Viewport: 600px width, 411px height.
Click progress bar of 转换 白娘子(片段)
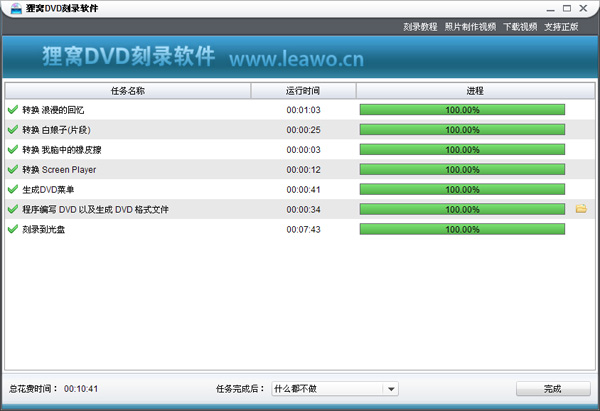(462, 130)
